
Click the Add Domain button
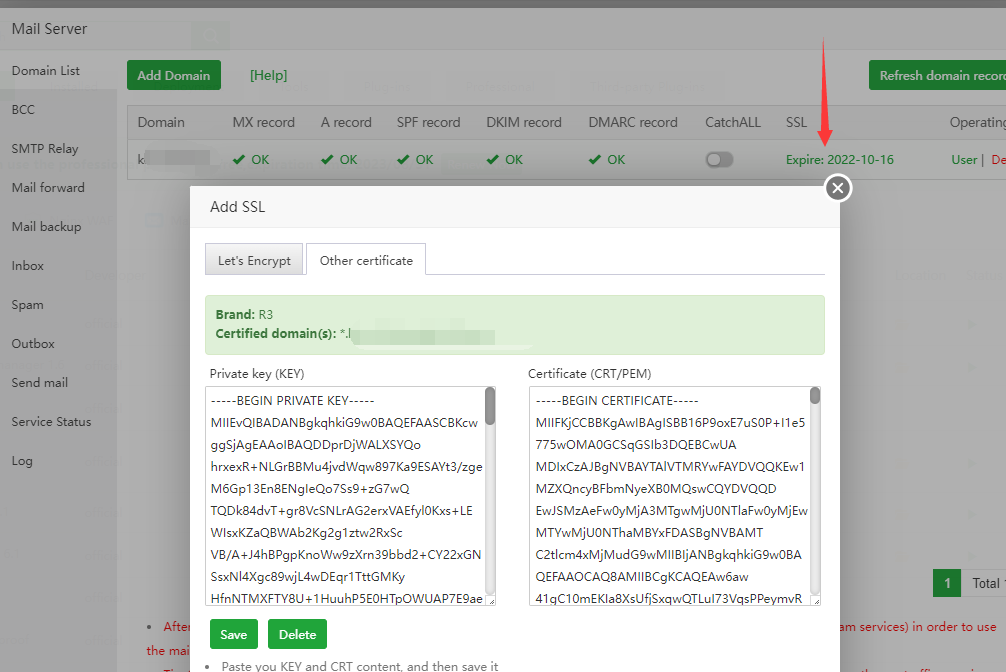point(174,75)
